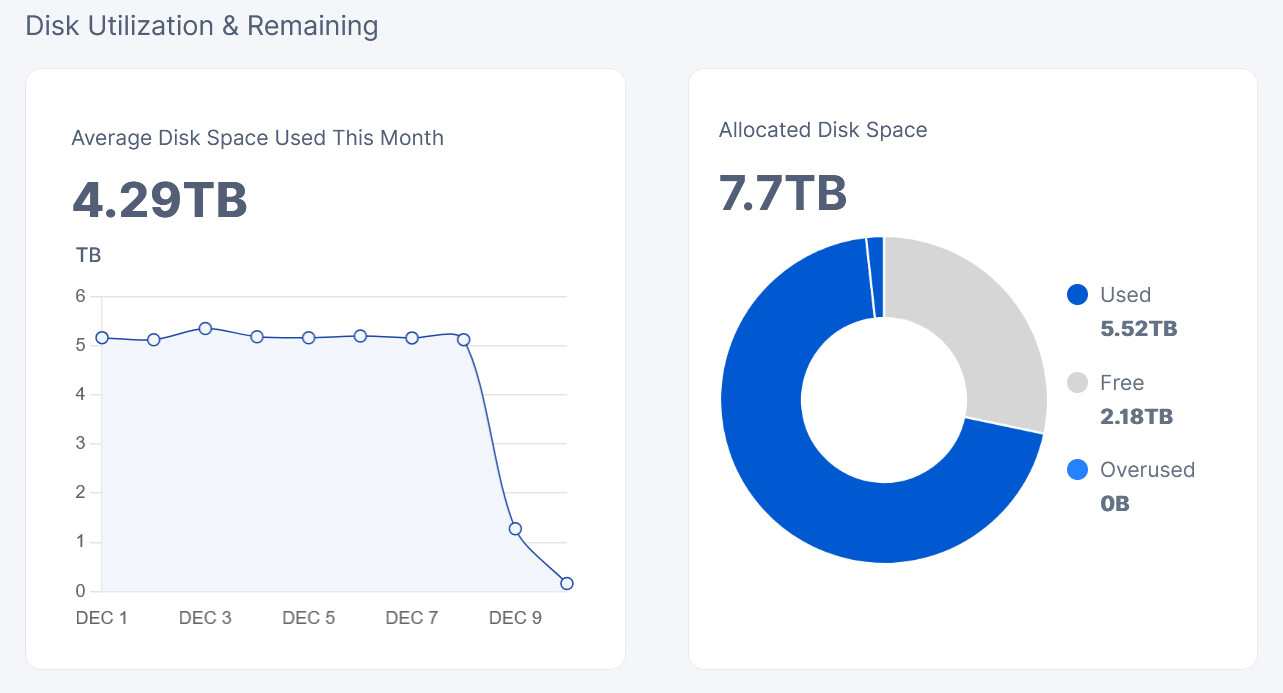Click the gray Free legend color dot
This screenshot has width=1283, height=693.
(1077, 383)
